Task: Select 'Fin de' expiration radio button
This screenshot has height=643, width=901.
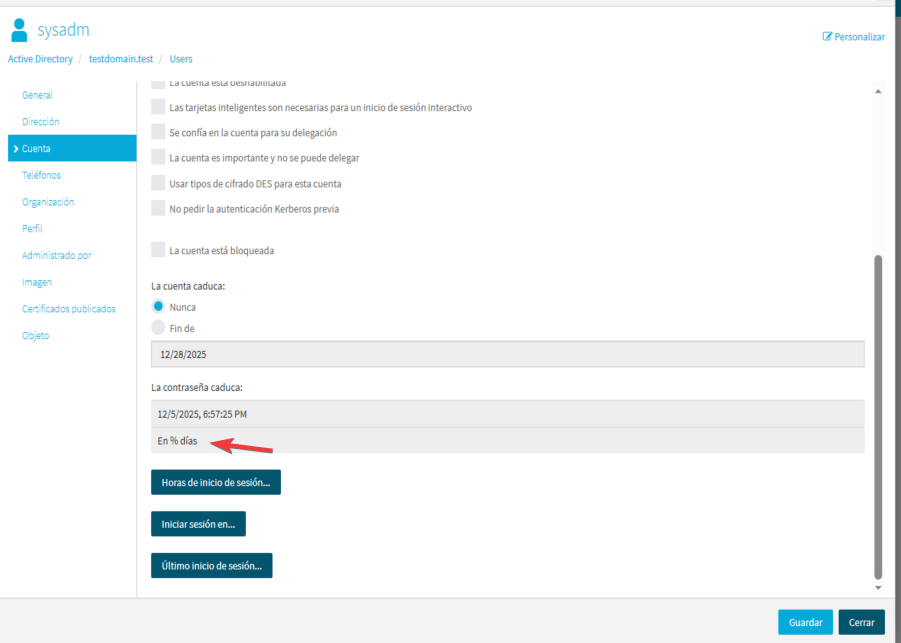Action: point(157,327)
